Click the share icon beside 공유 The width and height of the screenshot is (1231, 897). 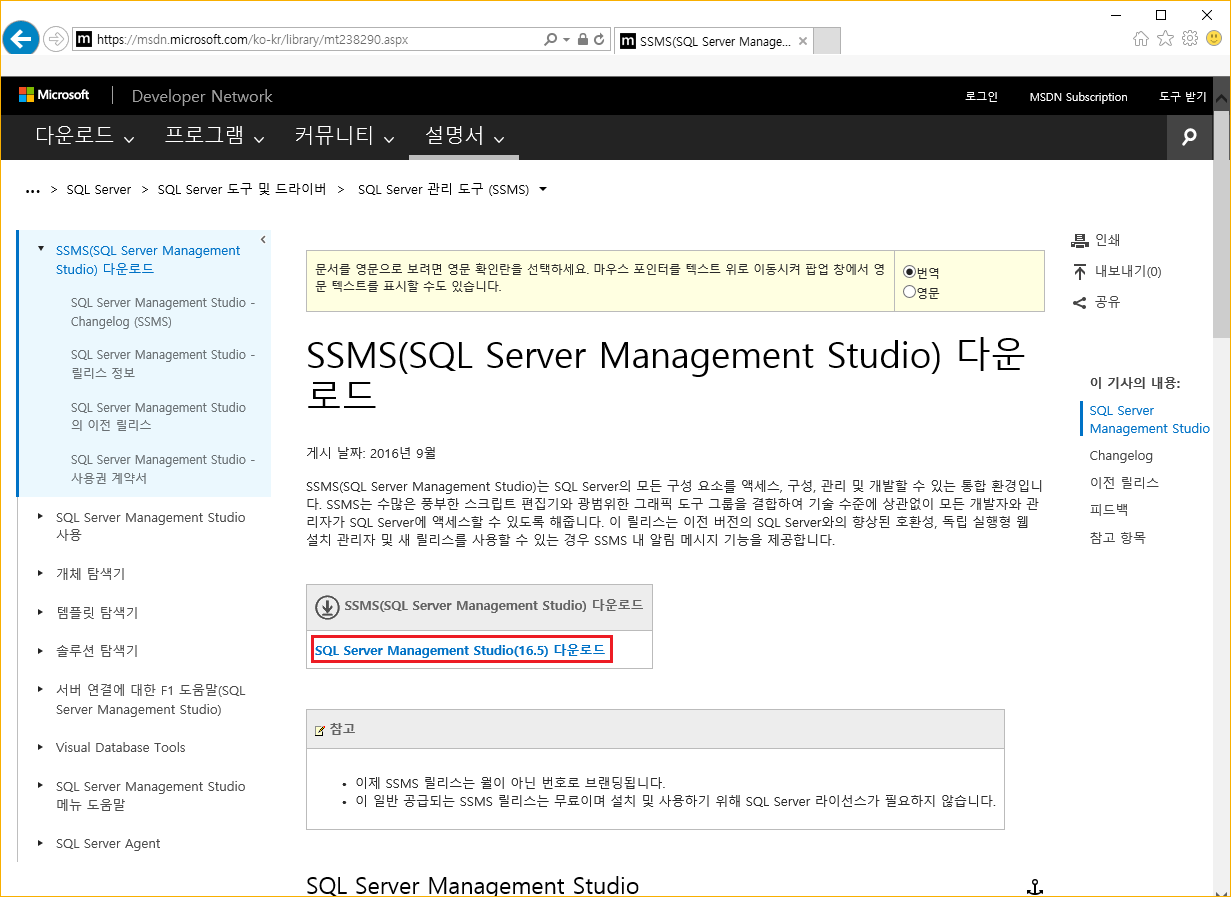pos(1079,302)
